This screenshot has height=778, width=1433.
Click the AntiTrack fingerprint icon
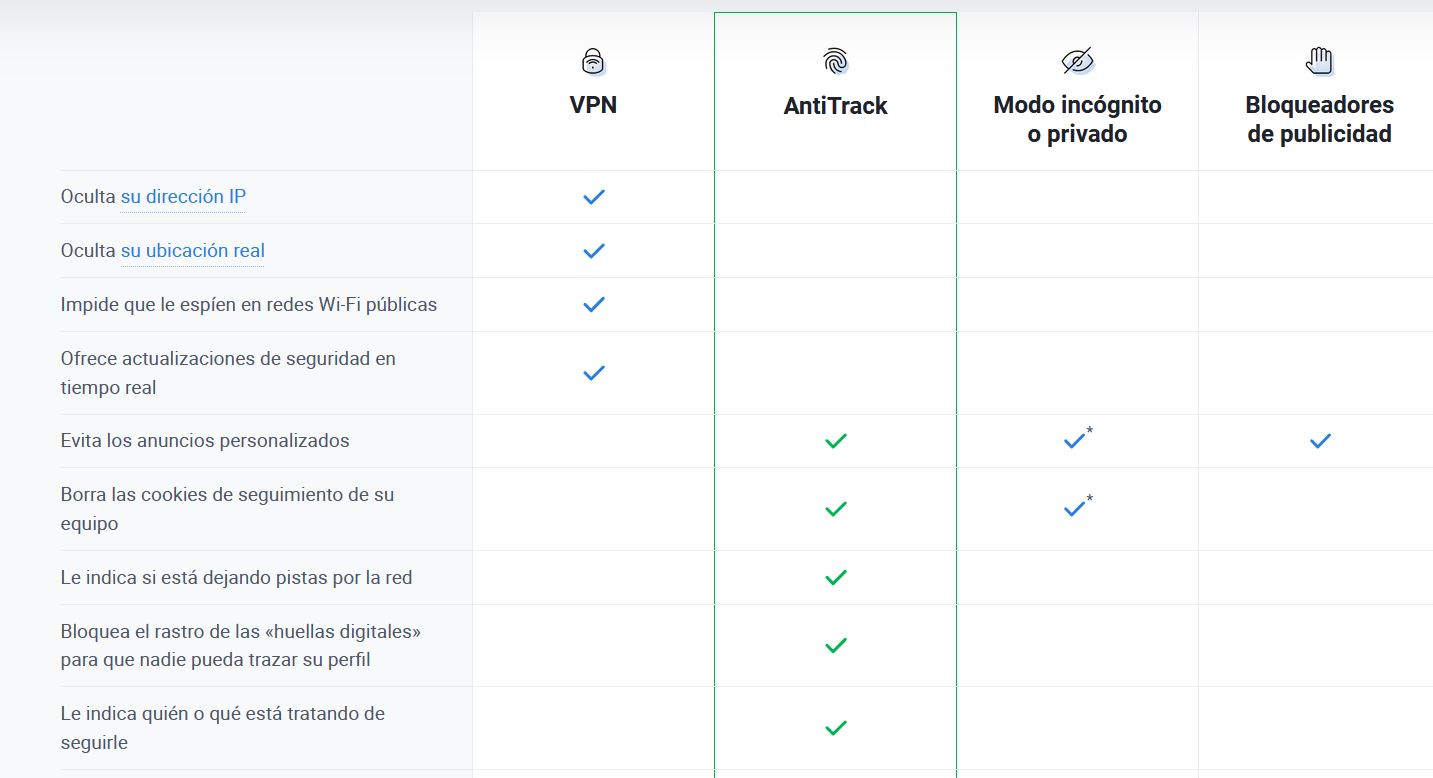[x=835, y=62]
